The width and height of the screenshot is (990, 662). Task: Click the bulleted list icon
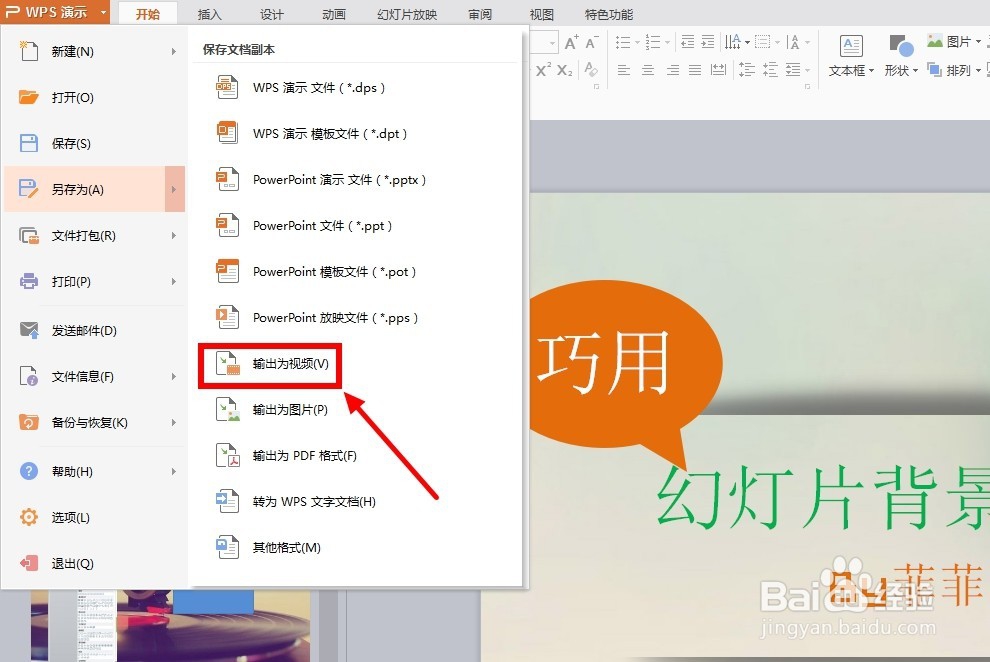623,42
